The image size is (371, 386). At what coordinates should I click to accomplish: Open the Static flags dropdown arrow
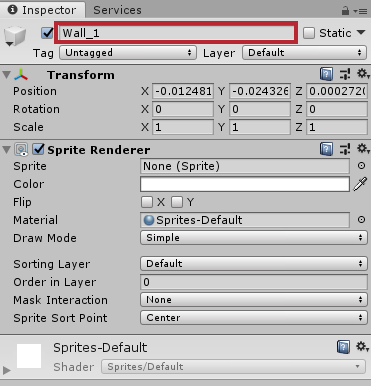pos(361,33)
